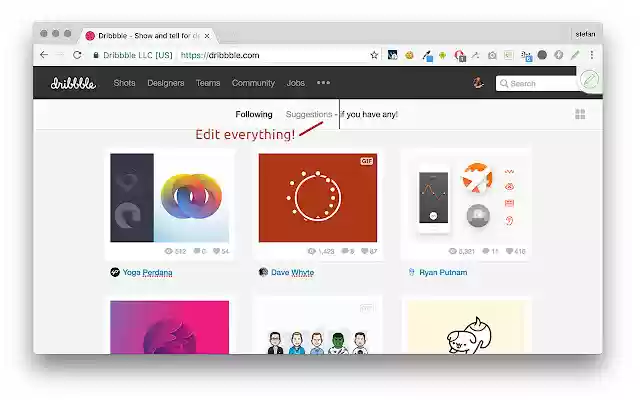The image size is (640, 400).
Task: Open Ryan Putnam's profile link
Action: point(443,272)
